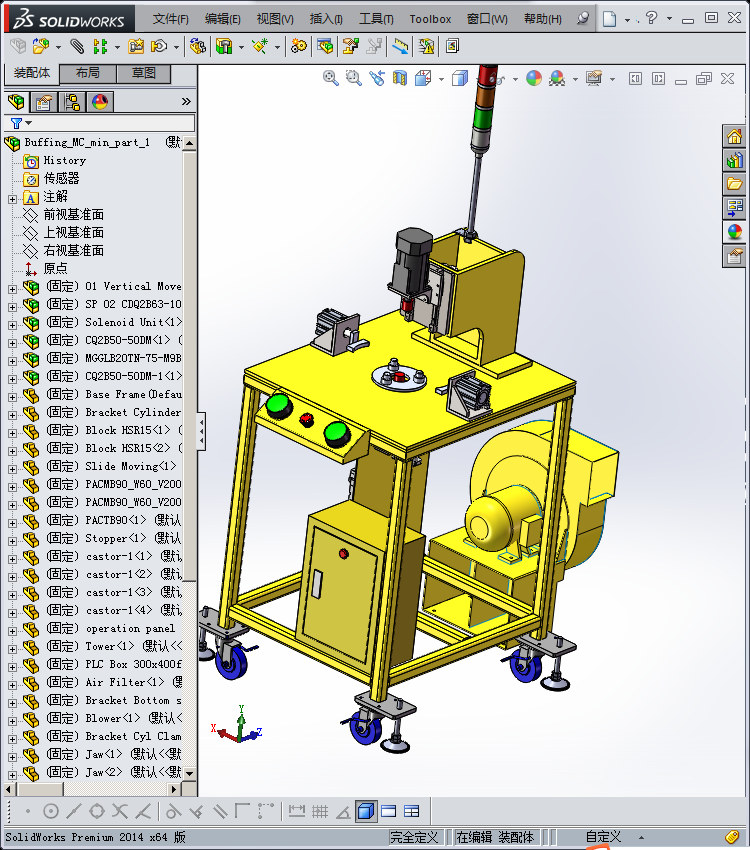Image resolution: width=750 pixels, height=850 pixels.
Task: Open the View Settings monitor icon
Action: click(x=594, y=79)
